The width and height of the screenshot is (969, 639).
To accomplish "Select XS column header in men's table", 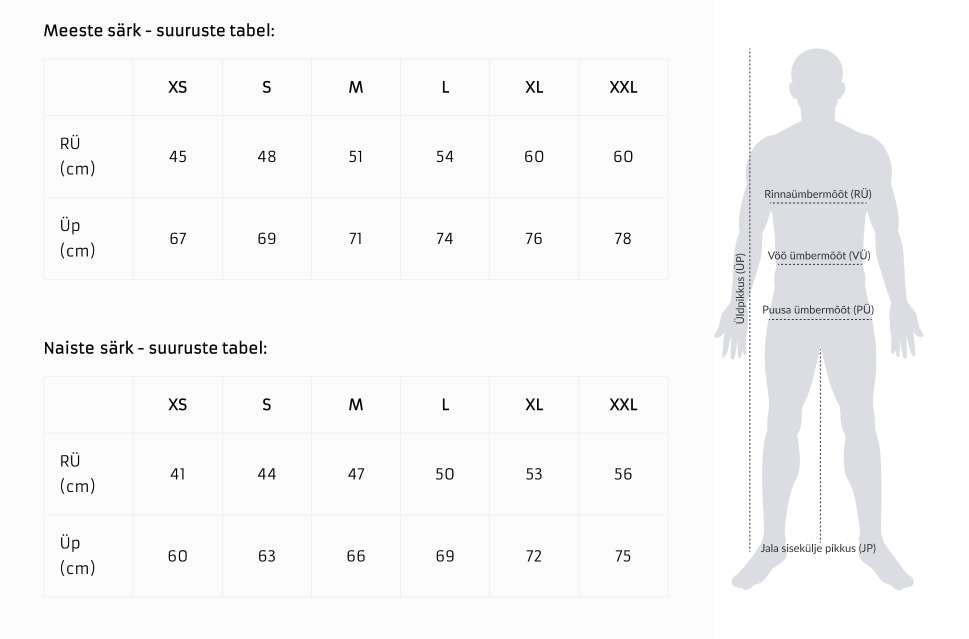I will [x=177, y=87].
